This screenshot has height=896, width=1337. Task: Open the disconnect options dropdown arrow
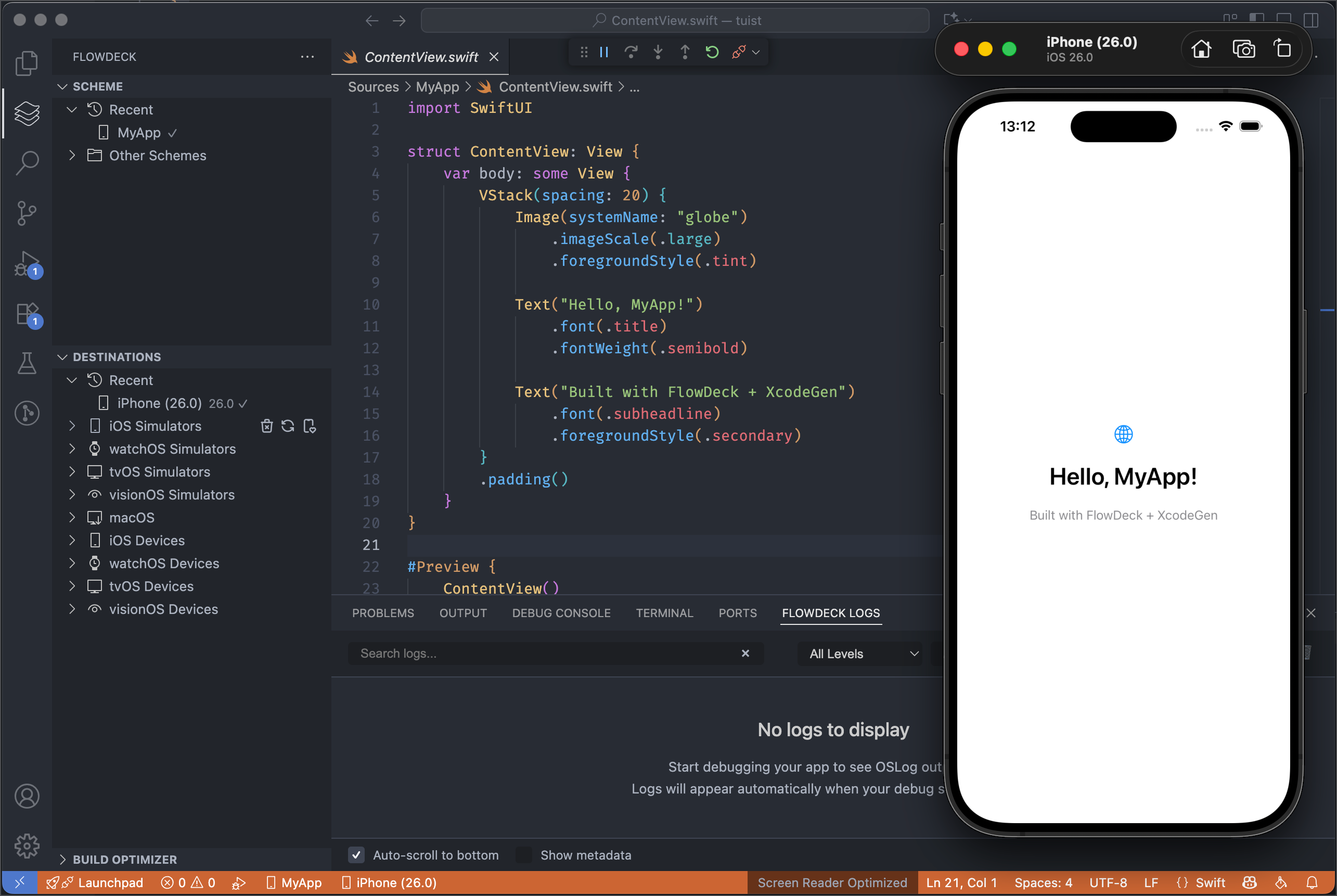[x=756, y=53]
